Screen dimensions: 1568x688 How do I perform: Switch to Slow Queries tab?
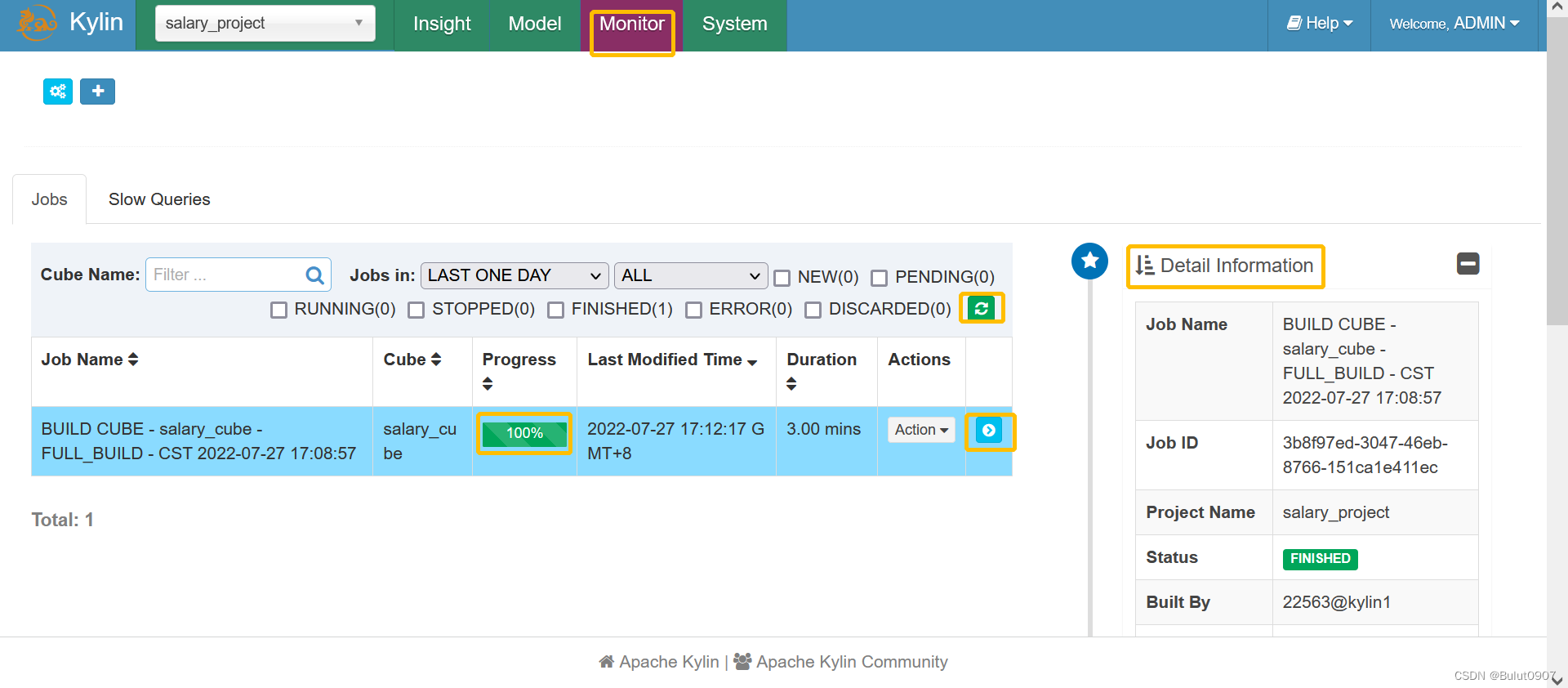pyautogui.click(x=159, y=199)
